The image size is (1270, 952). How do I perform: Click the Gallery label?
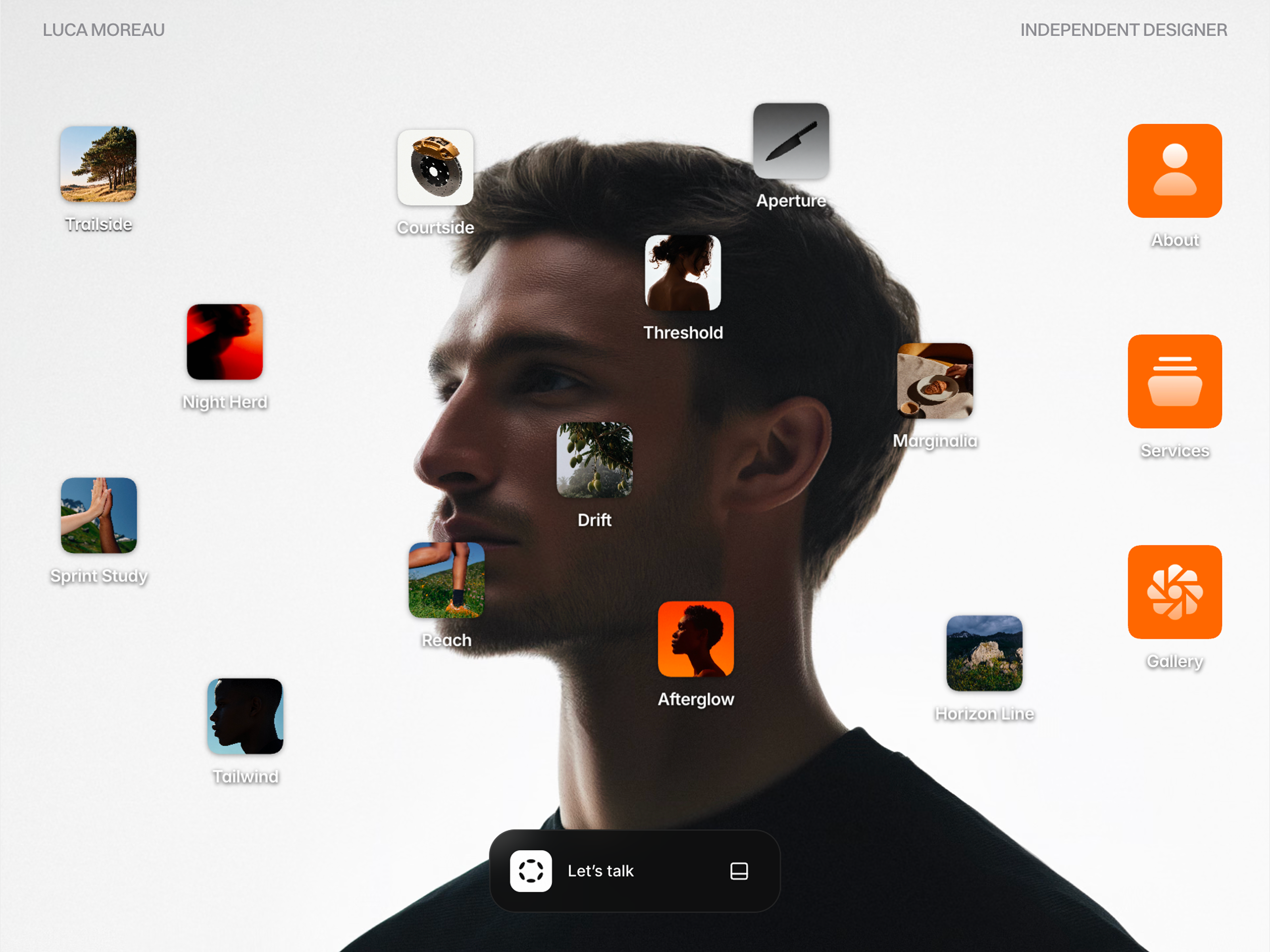(1175, 662)
